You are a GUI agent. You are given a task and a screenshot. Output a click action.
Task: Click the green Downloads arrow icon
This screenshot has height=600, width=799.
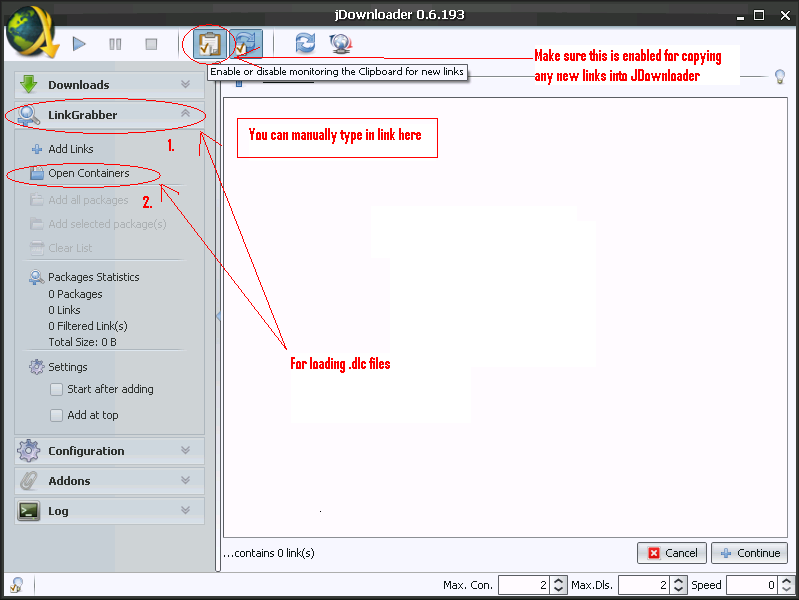(29, 84)
